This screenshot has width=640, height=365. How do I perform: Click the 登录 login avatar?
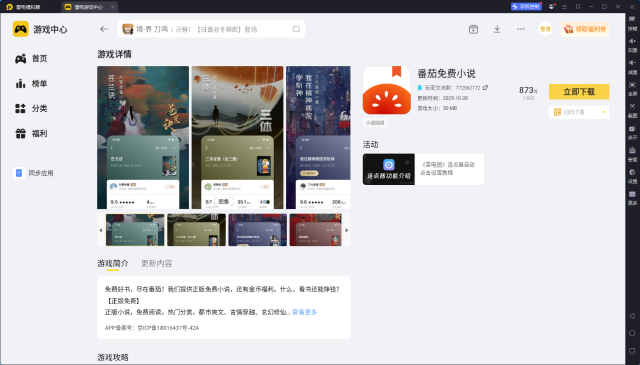[545, 29]
